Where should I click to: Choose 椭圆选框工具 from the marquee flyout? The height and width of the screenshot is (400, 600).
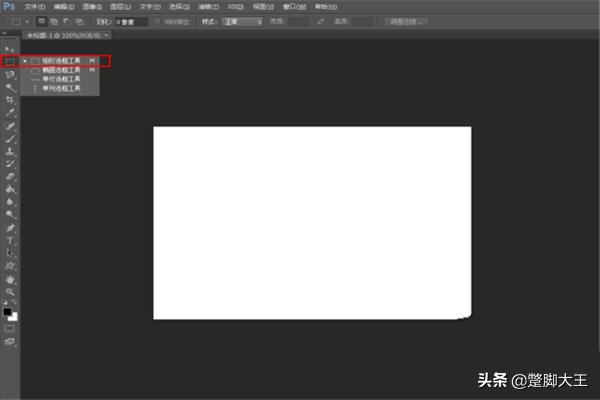click(62, 70)
